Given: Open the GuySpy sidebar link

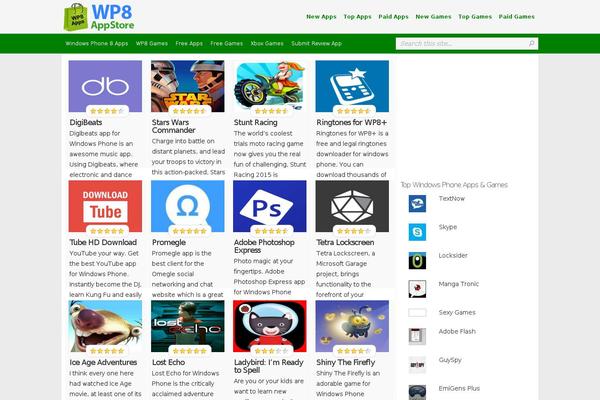Looking at the screenshot, I should [x=450, y=360].
